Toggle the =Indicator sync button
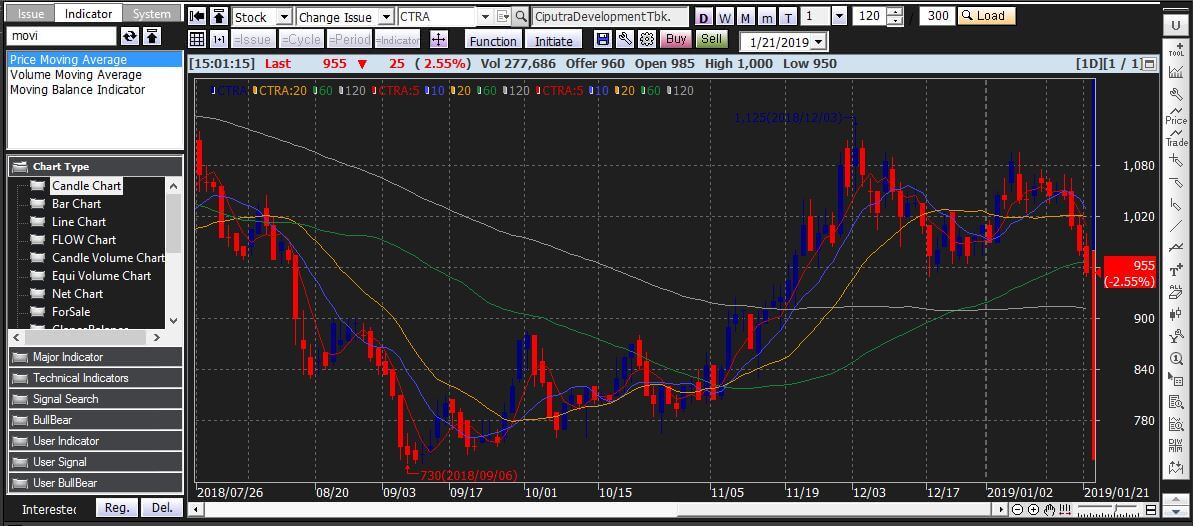The image size is (1193, 526). [398, 40]
